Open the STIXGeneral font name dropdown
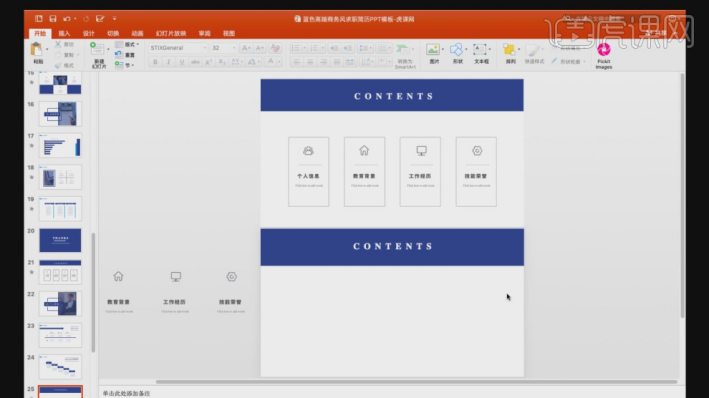709x398 pixels. coord(178,47)
